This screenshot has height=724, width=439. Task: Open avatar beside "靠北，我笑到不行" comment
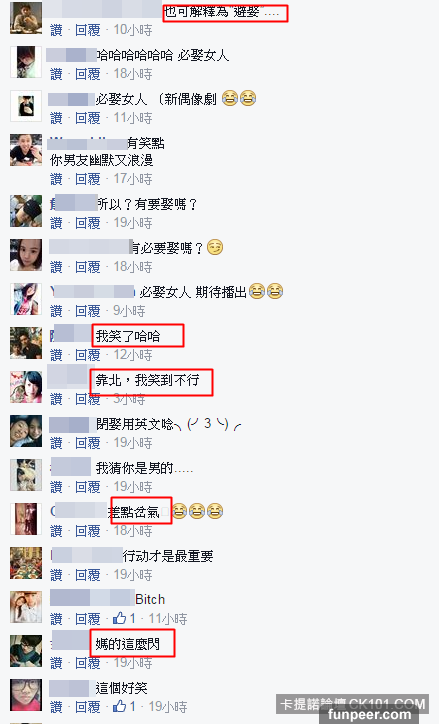[x=26, y=387]
